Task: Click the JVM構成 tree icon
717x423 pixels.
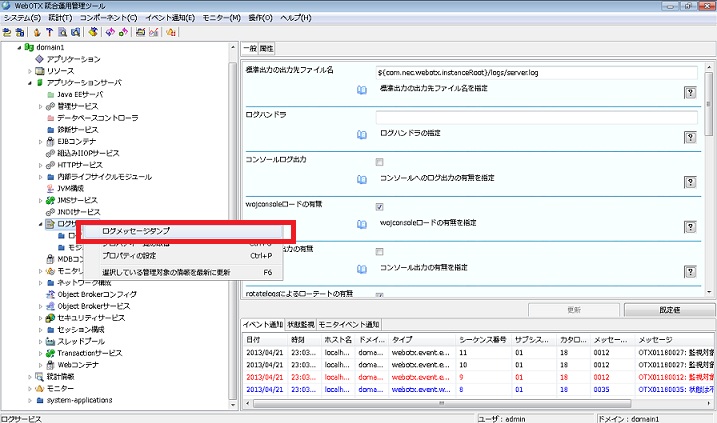Action: [x=50, y=188]
